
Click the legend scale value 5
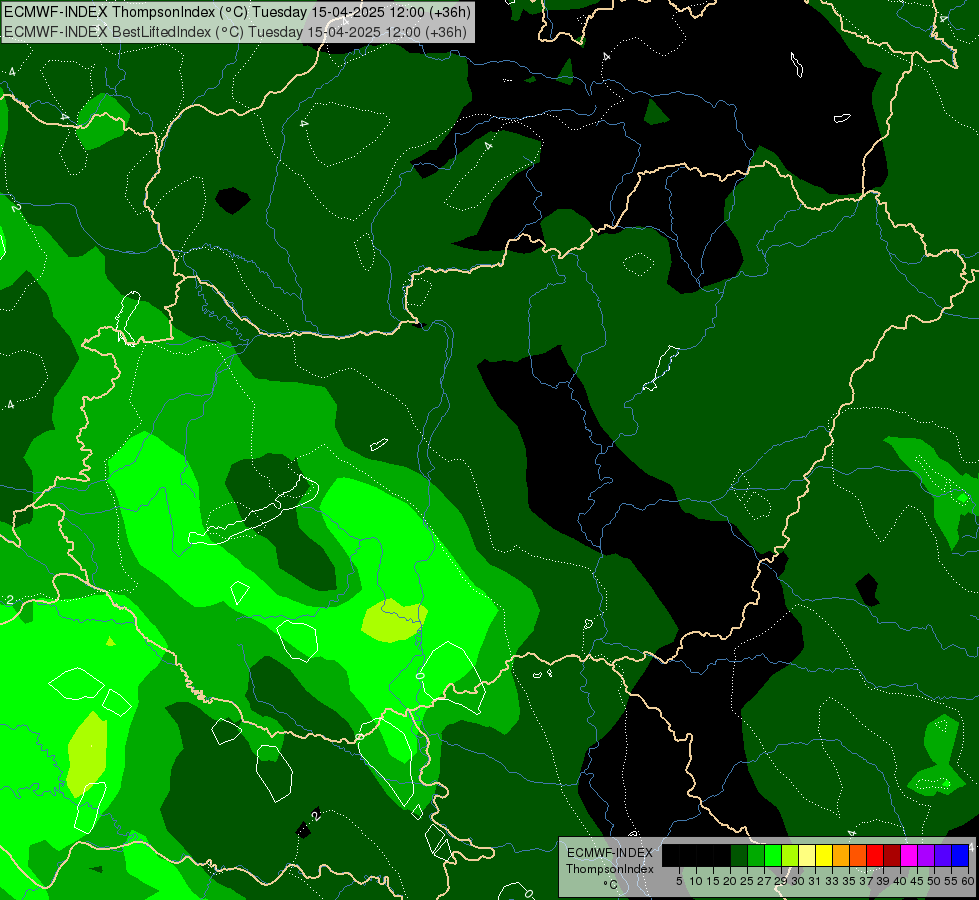pyautogui.click(x=679, y=881)
